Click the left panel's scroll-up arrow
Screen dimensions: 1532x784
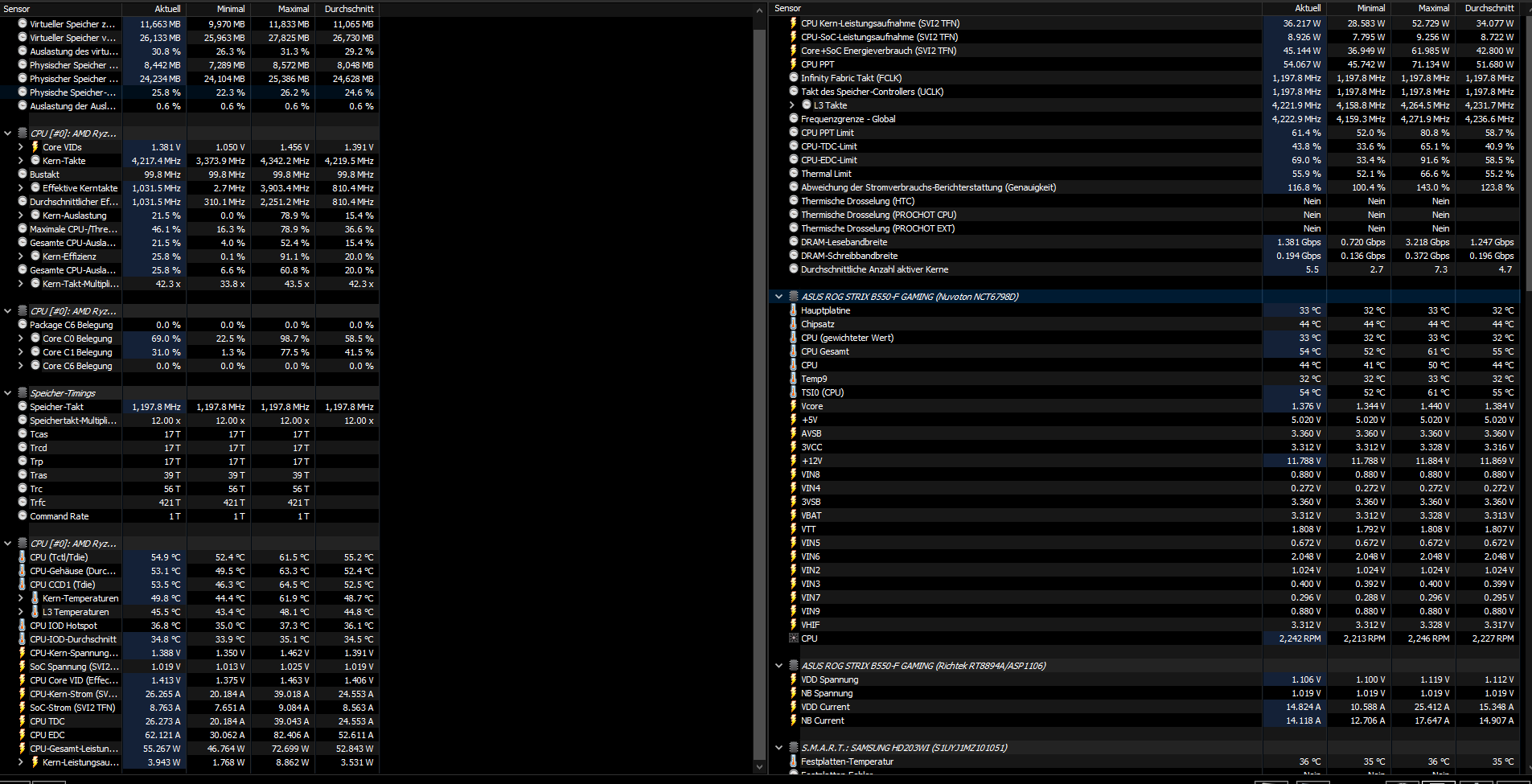click(x=760, y=10)
